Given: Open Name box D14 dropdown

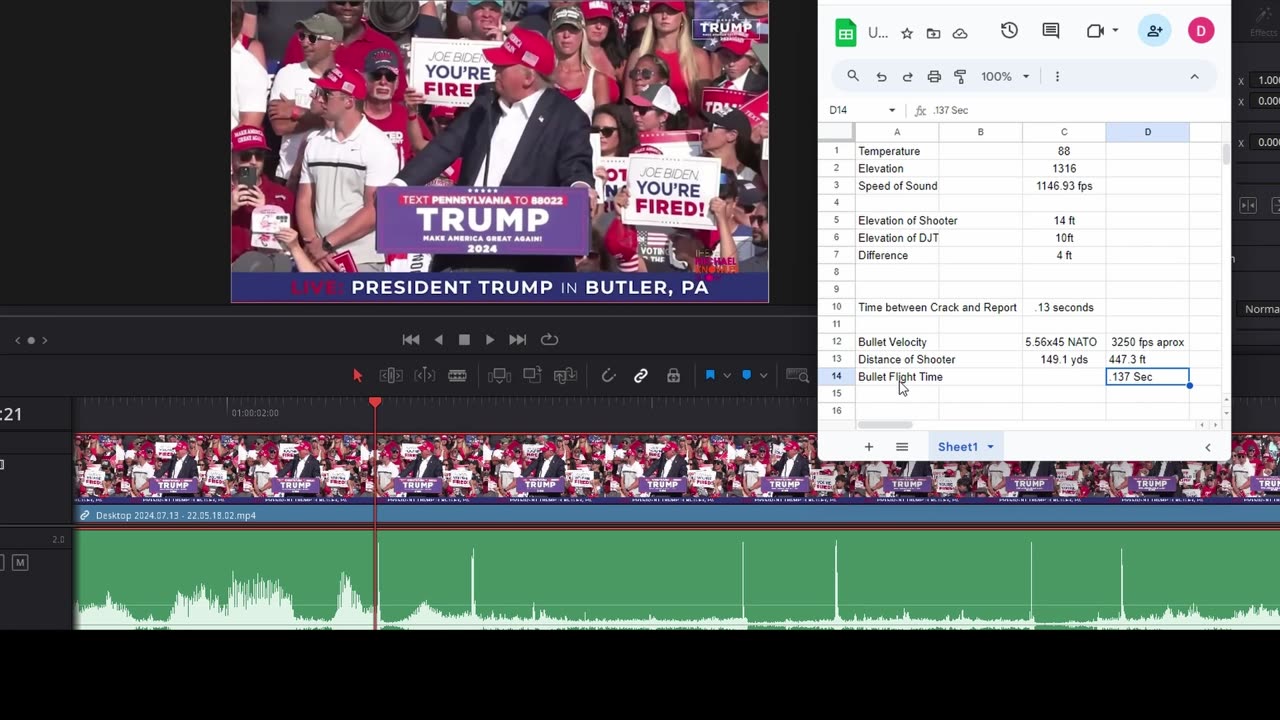Looking at the screenshot, I should (891, 110).
